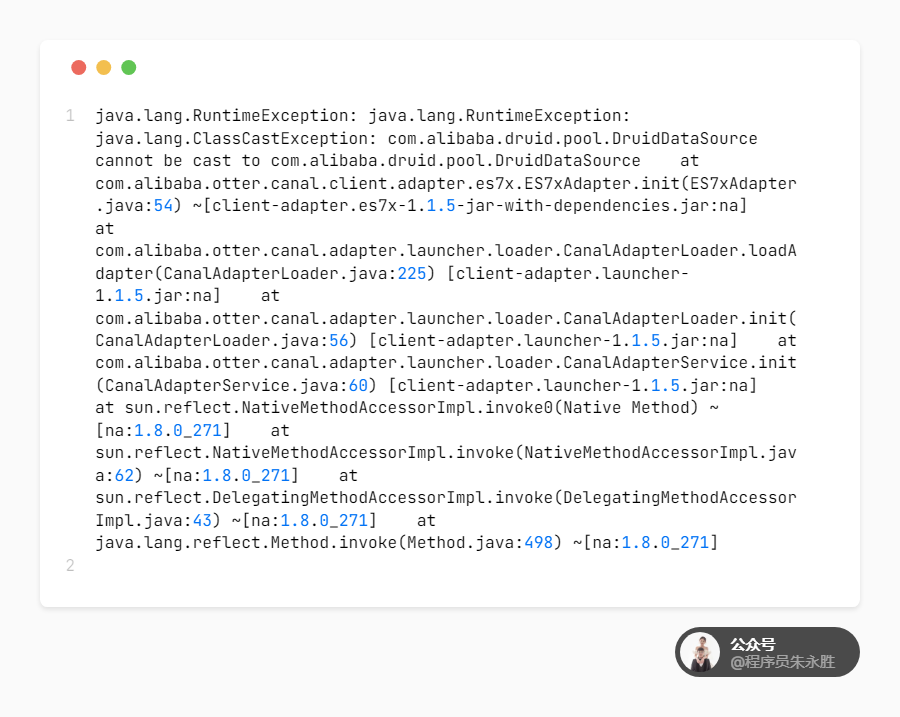Click the blue 60 after CanalAdapterService.java
Viewport: 900px width, 717px height.
coord(358,385)
